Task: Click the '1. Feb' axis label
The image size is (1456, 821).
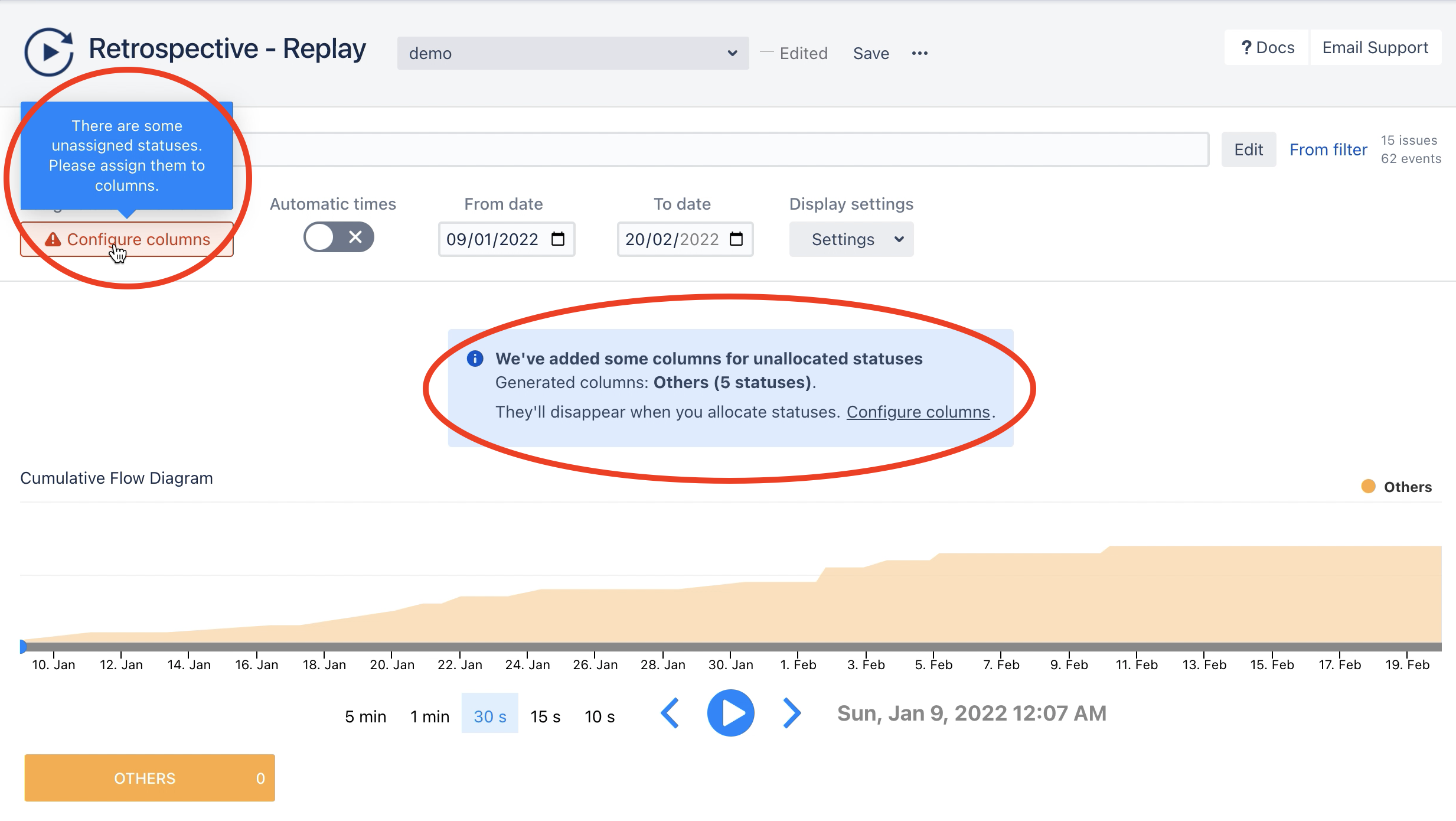Action: (x=798, y=664)
